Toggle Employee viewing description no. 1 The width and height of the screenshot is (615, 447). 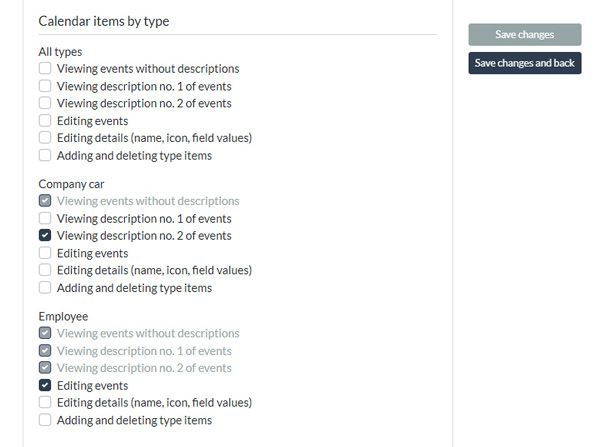[45, 351]
